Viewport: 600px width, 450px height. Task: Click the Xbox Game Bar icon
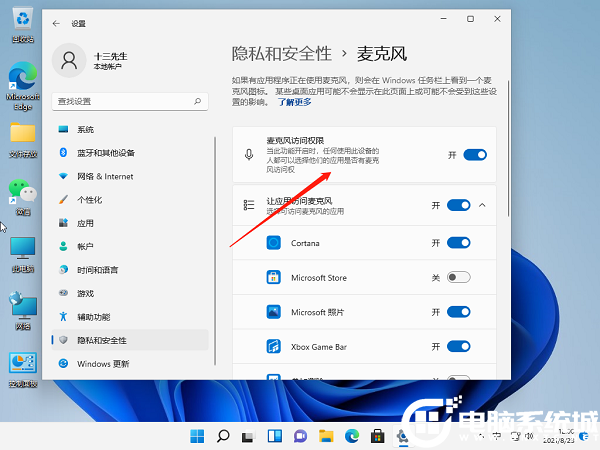273,346
